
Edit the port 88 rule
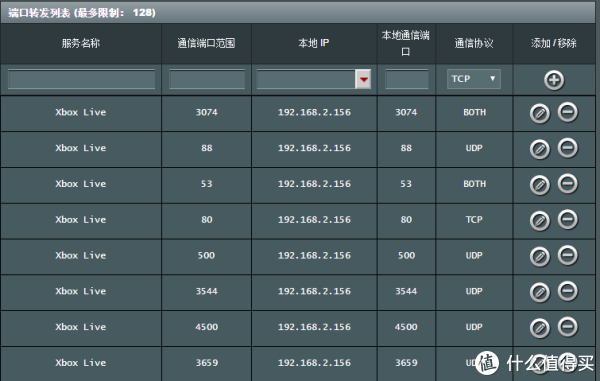(540, 149)
